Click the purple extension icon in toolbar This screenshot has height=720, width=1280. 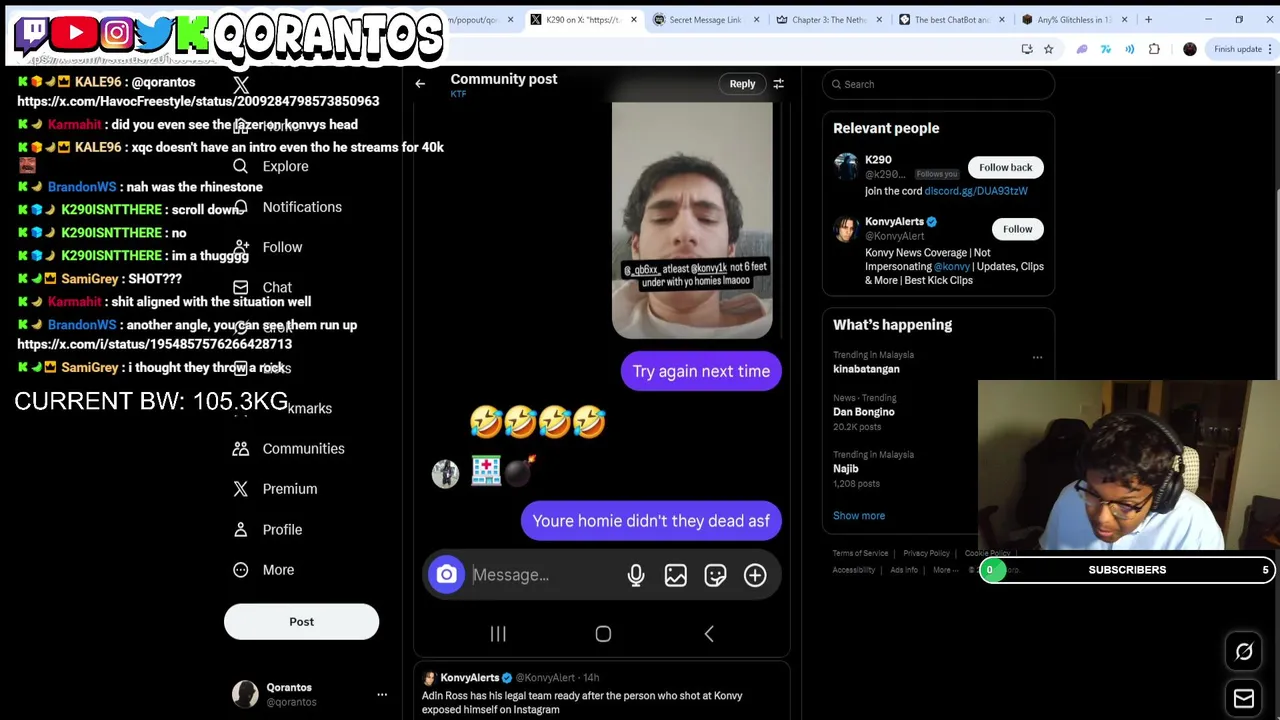point(1081,49)
